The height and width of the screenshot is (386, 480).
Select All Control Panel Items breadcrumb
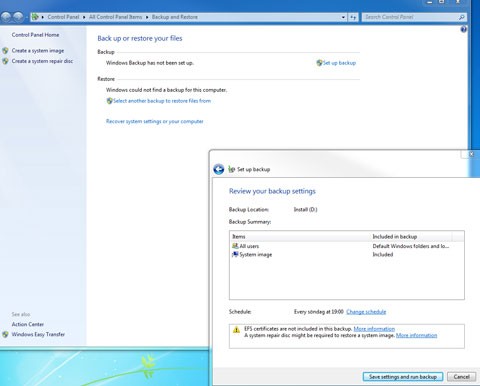coord(115,17)
